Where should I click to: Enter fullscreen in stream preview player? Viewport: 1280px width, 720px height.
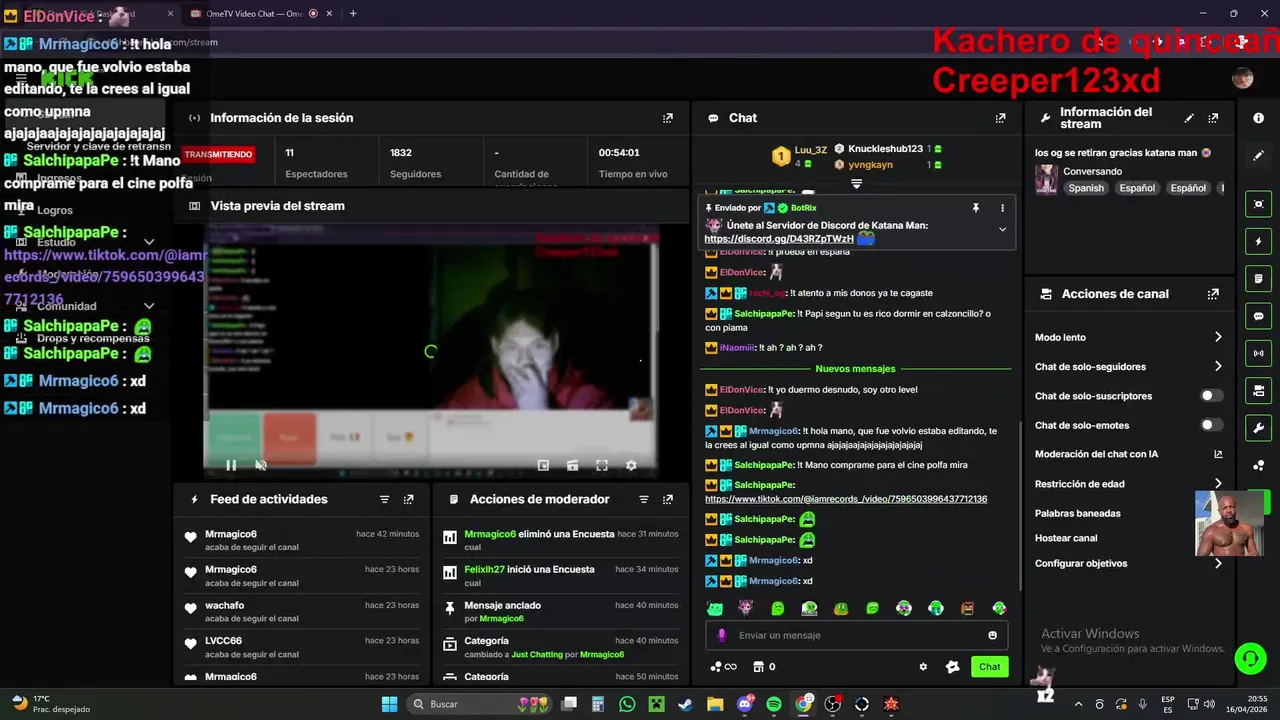pos(602,465)
